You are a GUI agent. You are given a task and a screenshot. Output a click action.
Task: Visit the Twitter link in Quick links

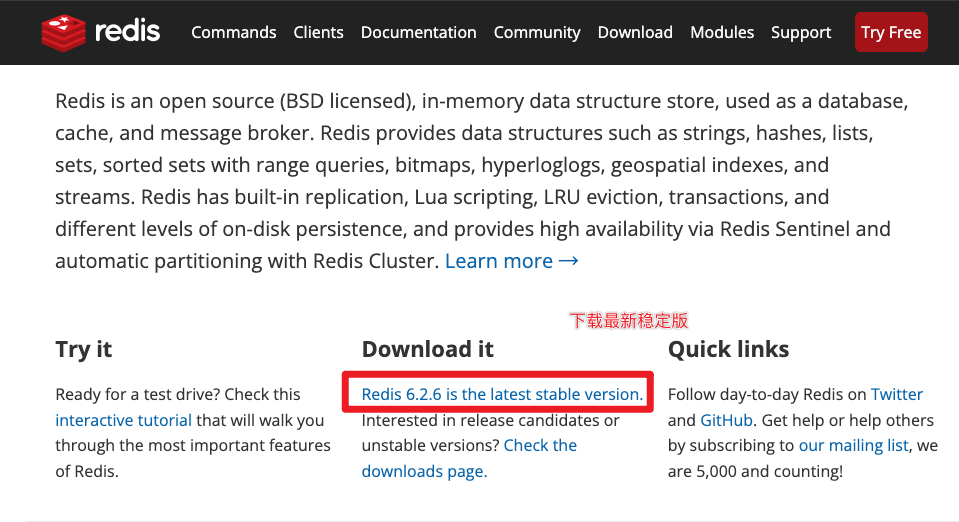click(x=897, y=394)
